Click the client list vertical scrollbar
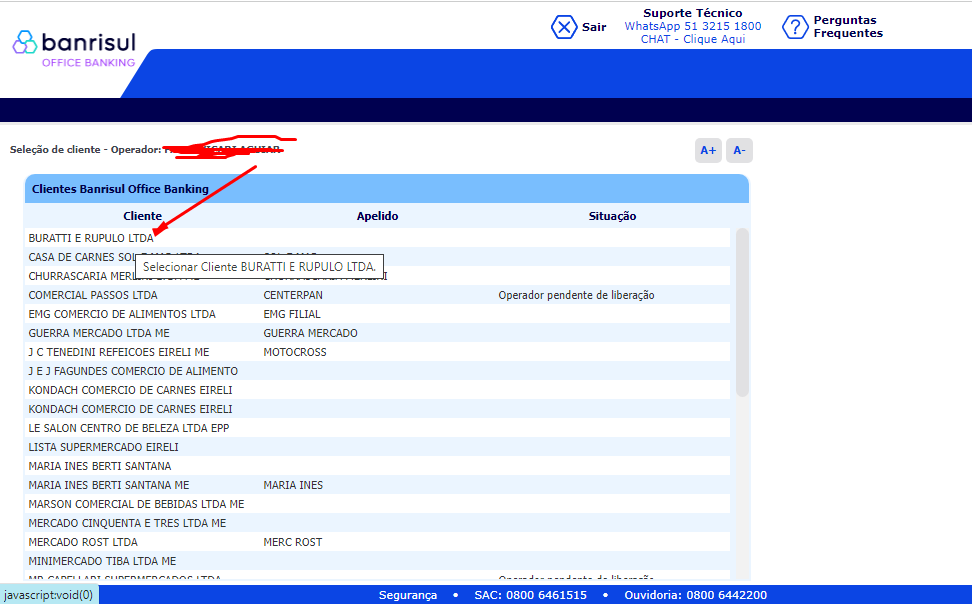 (x=741, y=312)
